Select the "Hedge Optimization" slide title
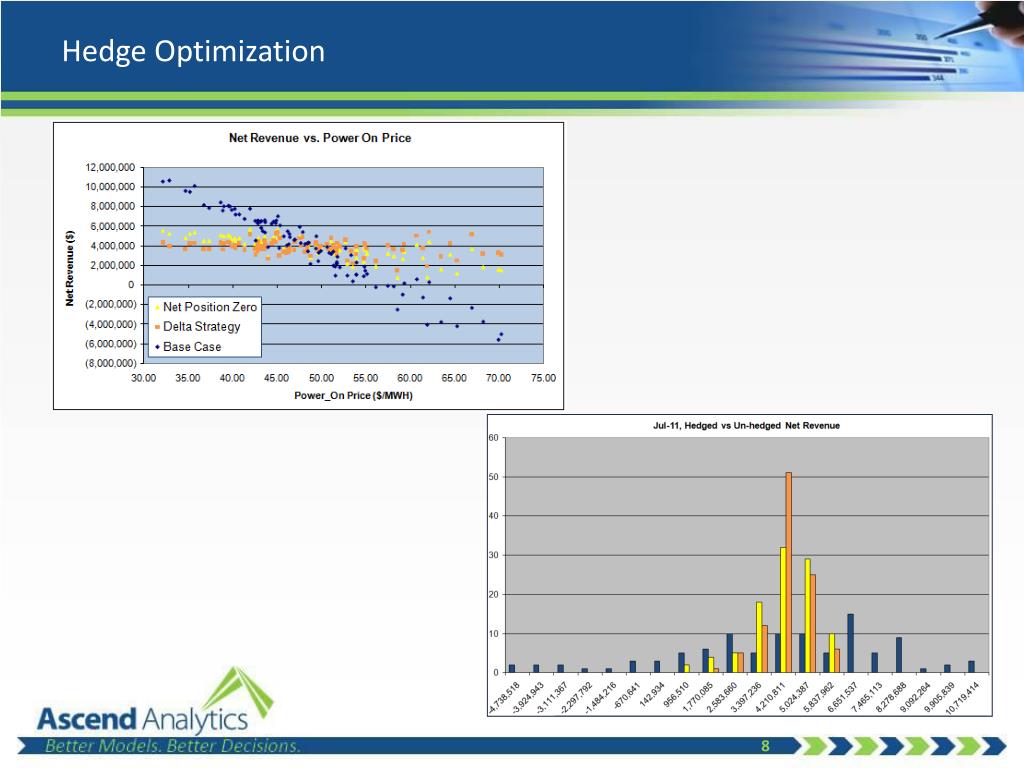This screenshot has height=768, width=1024. (193, 52)
